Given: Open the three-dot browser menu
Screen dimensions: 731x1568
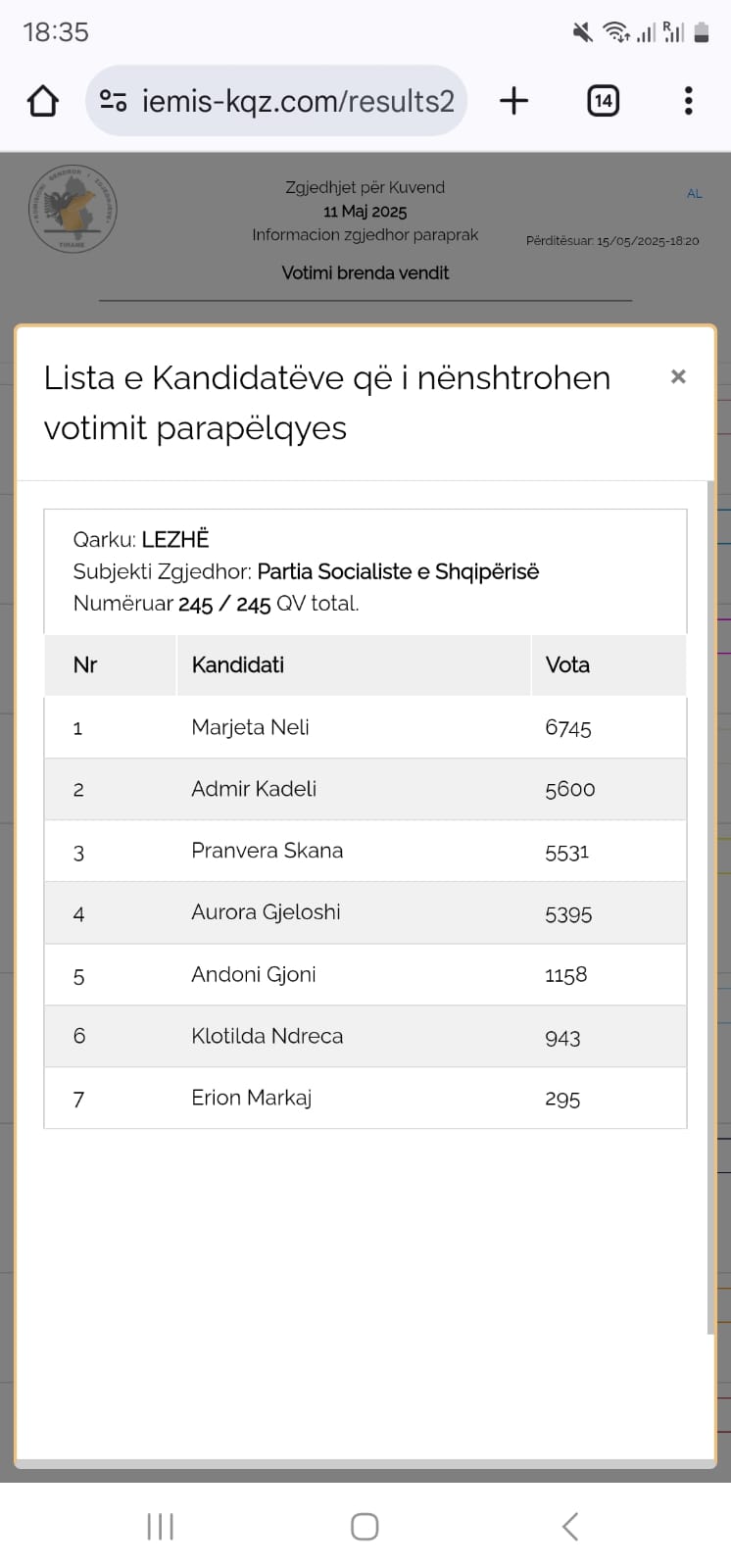Looking at the screenshot, I should tap(688, 101).
